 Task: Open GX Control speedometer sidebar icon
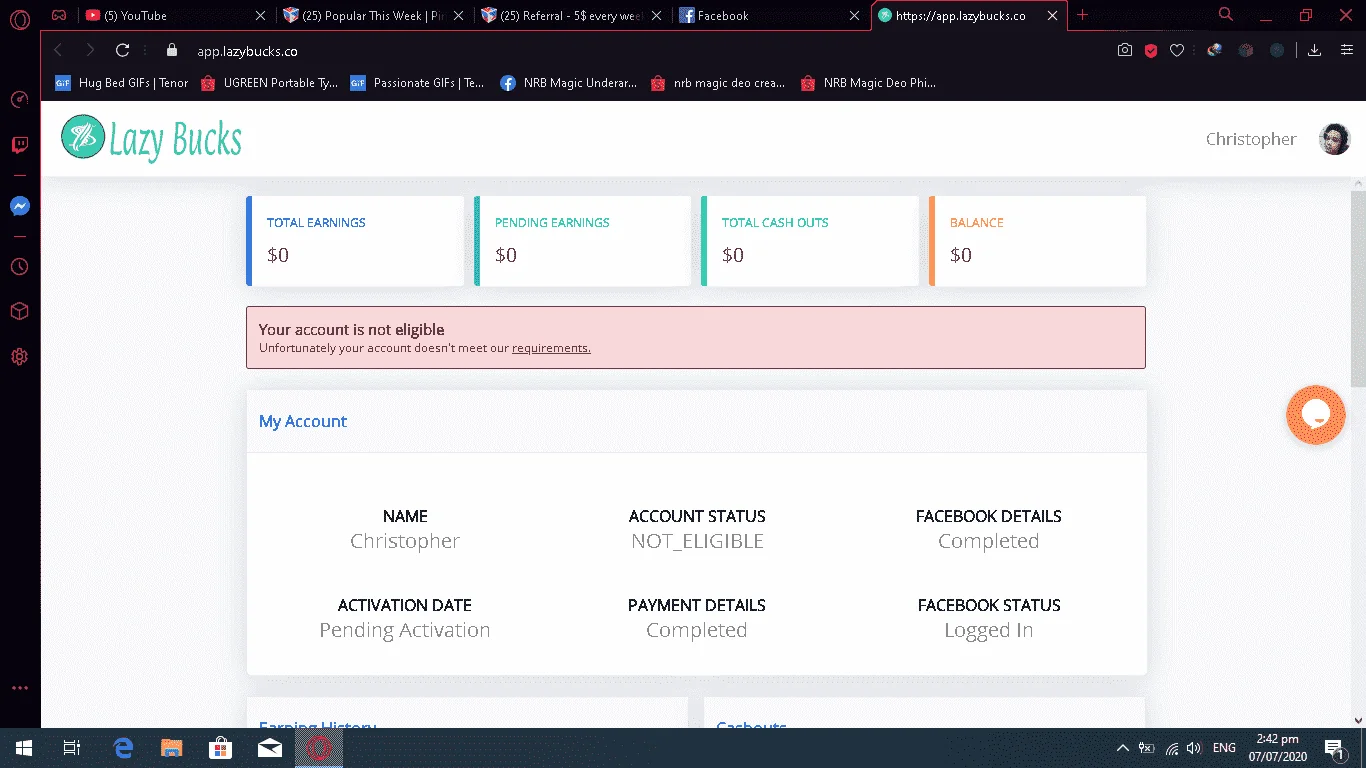[19, 99]
